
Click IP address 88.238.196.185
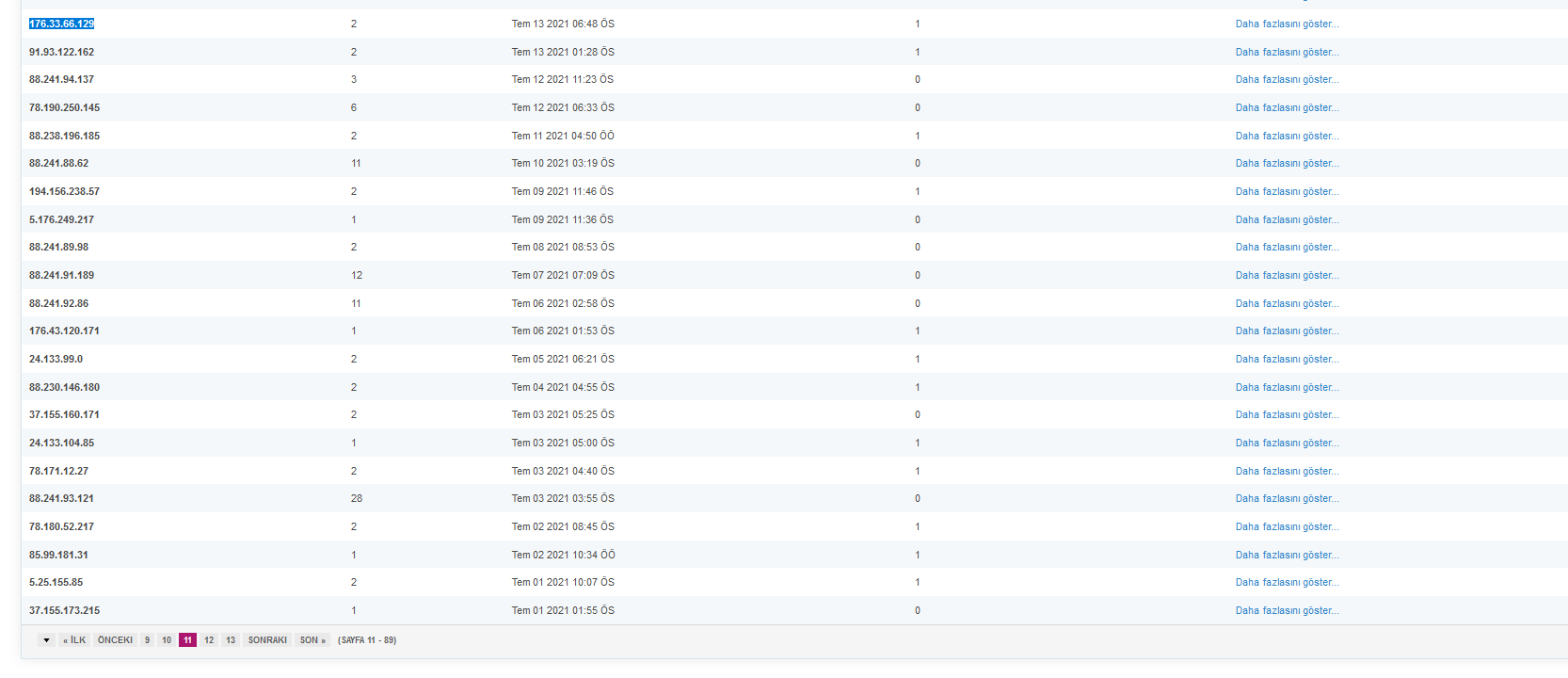point(64,136)
